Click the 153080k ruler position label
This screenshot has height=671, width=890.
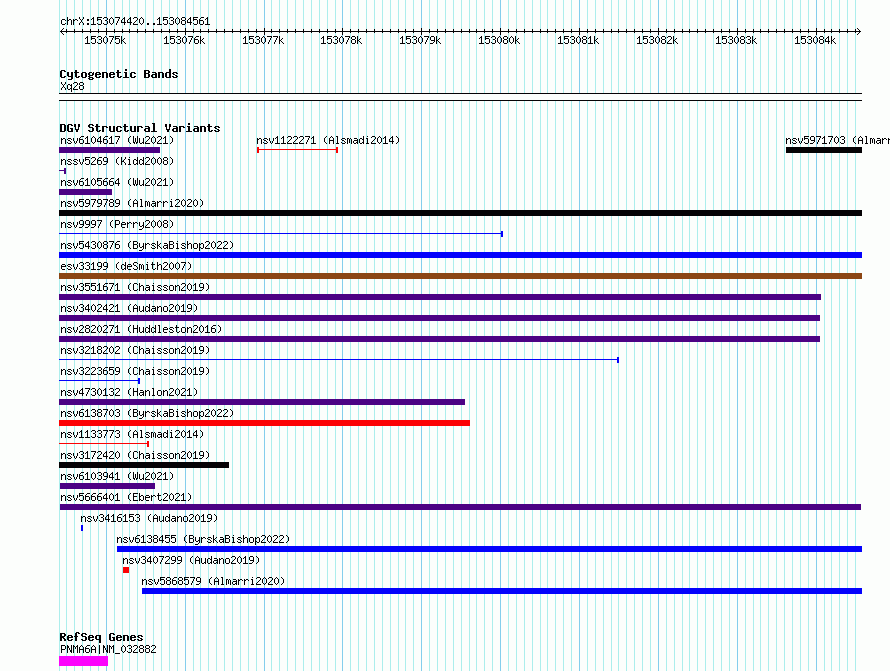pos(499,40)
